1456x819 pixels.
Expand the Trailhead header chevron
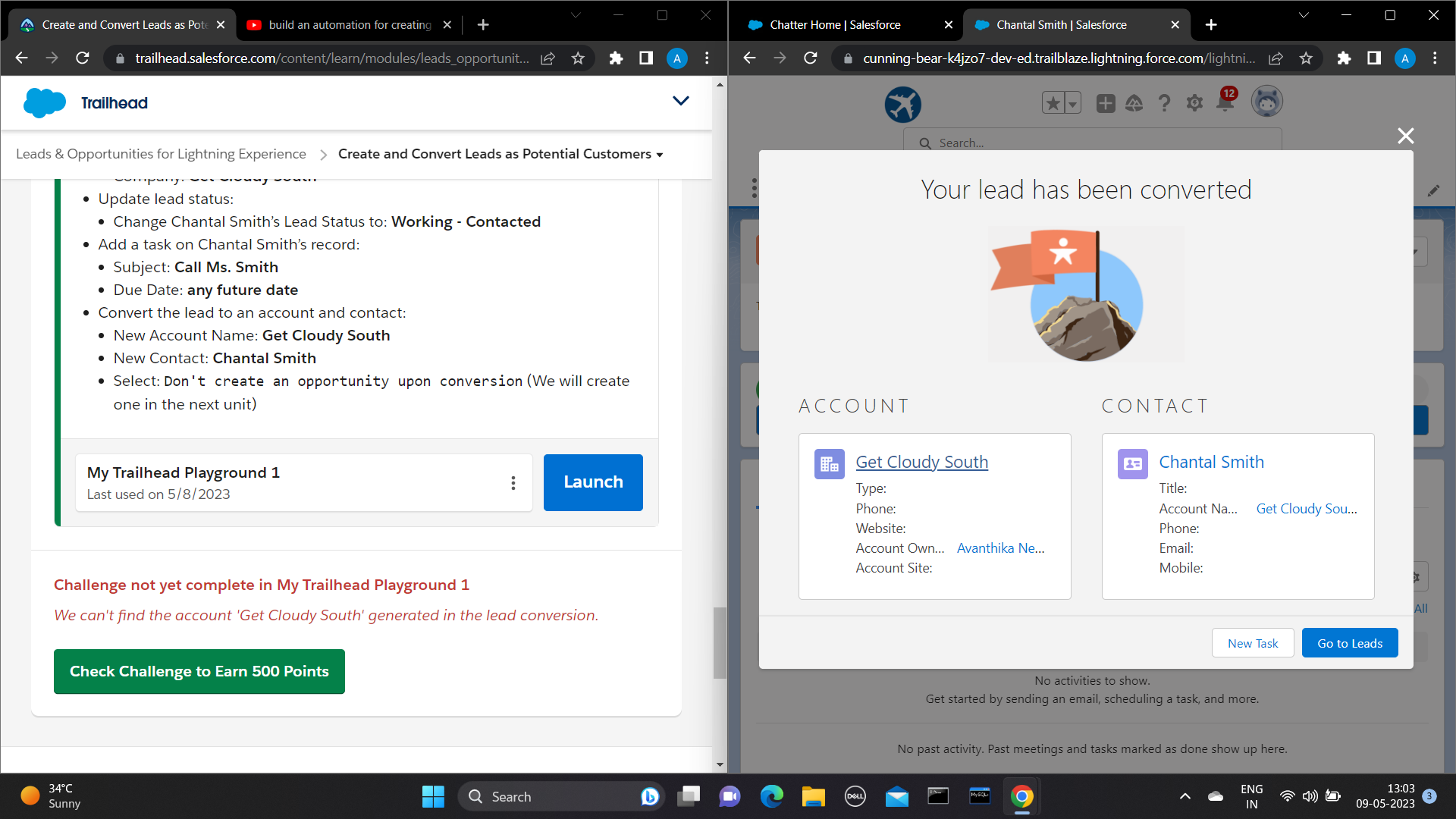(680, 101)
